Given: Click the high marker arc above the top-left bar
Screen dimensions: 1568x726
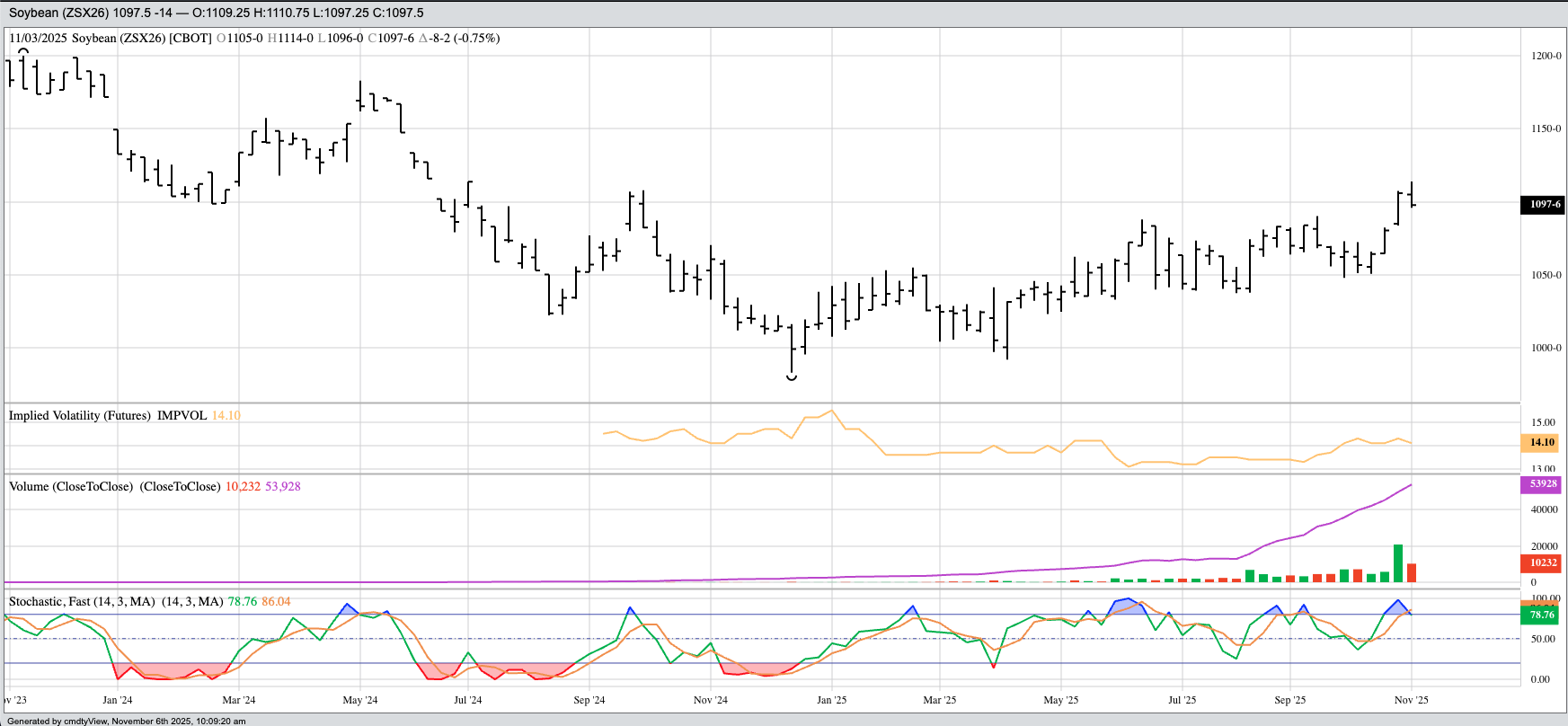Looking at the screenshot, I should pos(23,51).
